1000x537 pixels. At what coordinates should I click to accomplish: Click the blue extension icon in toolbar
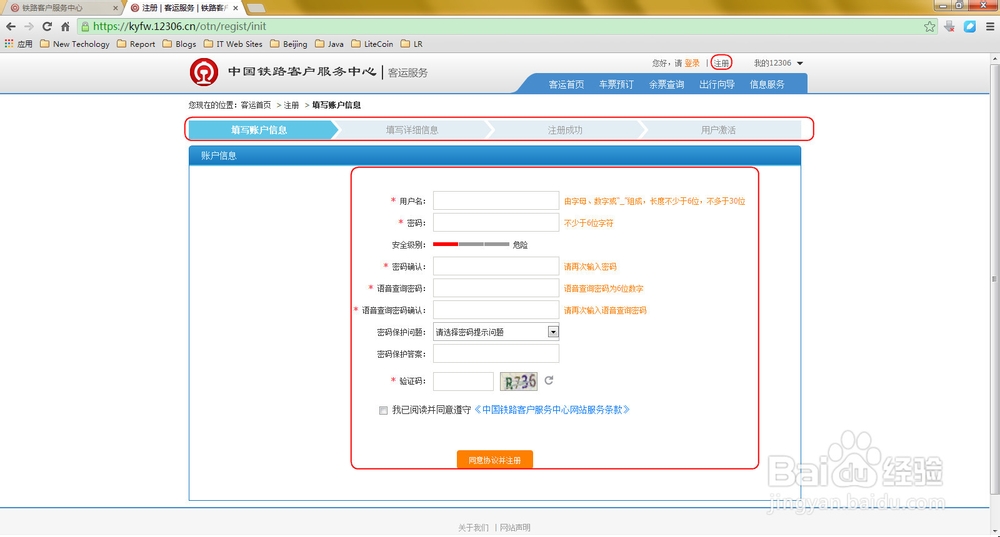(x=970, y=27)
